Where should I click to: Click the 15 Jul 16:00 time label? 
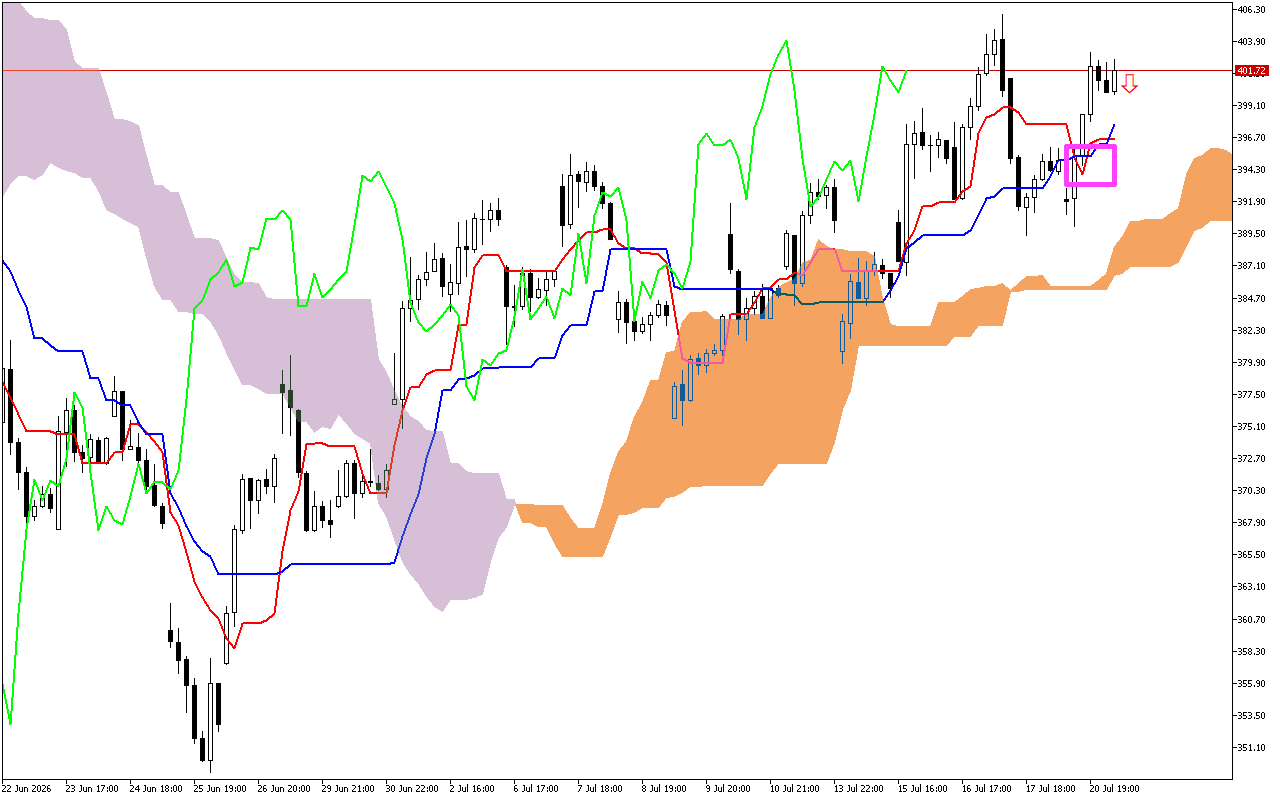coord(924,788)
